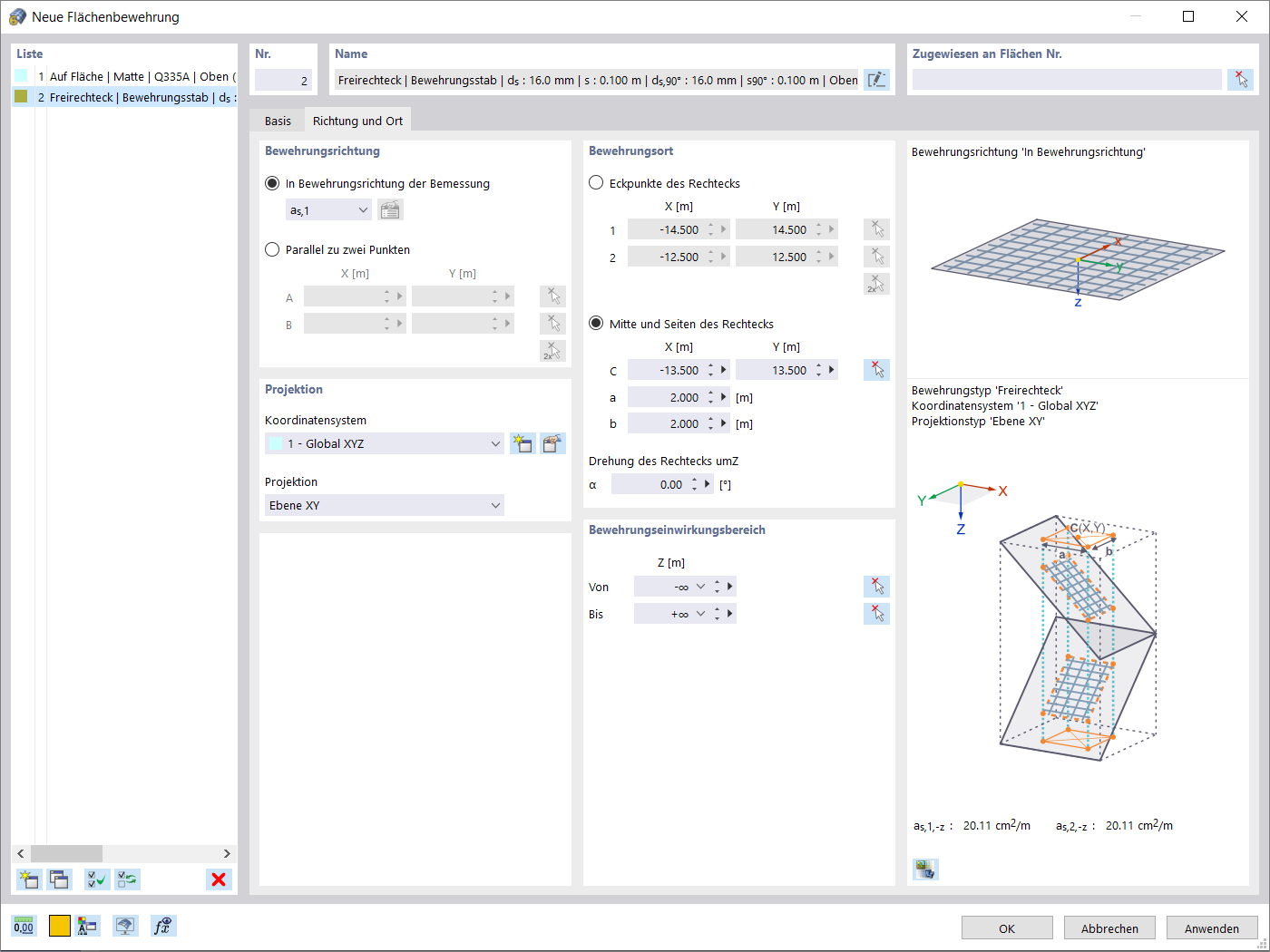Screen dimensions: 1270x952
Task: Click the Nr. field showing 2
Action: [283, 80]
